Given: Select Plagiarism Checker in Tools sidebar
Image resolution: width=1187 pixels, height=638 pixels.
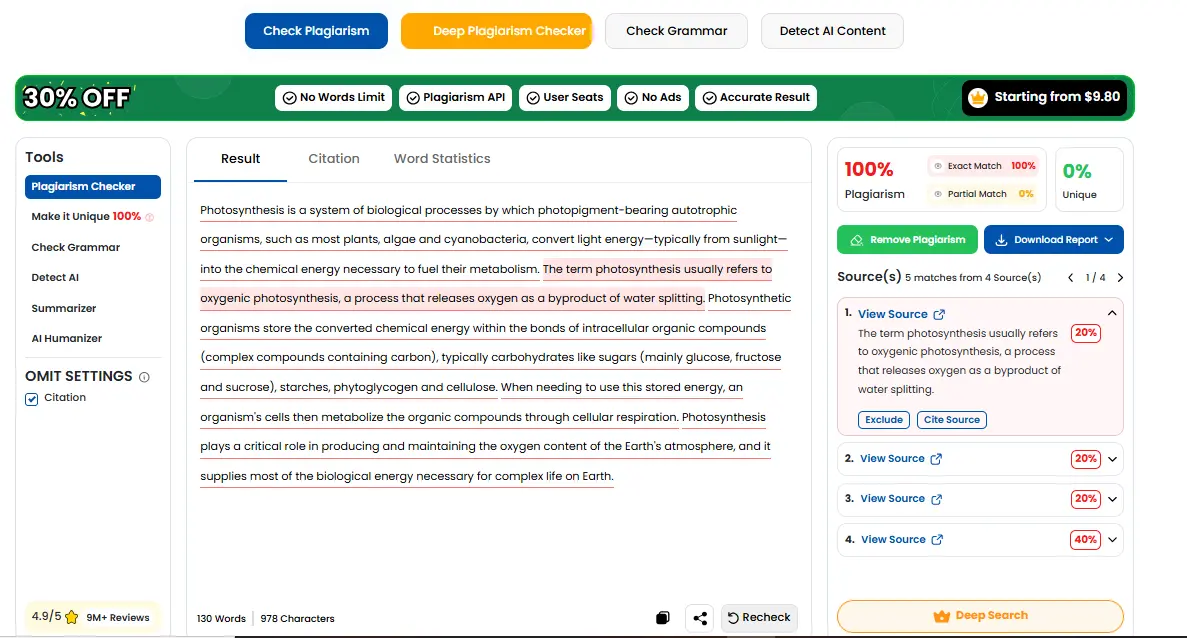Looking at the screenshot, I should pos(93,187).
